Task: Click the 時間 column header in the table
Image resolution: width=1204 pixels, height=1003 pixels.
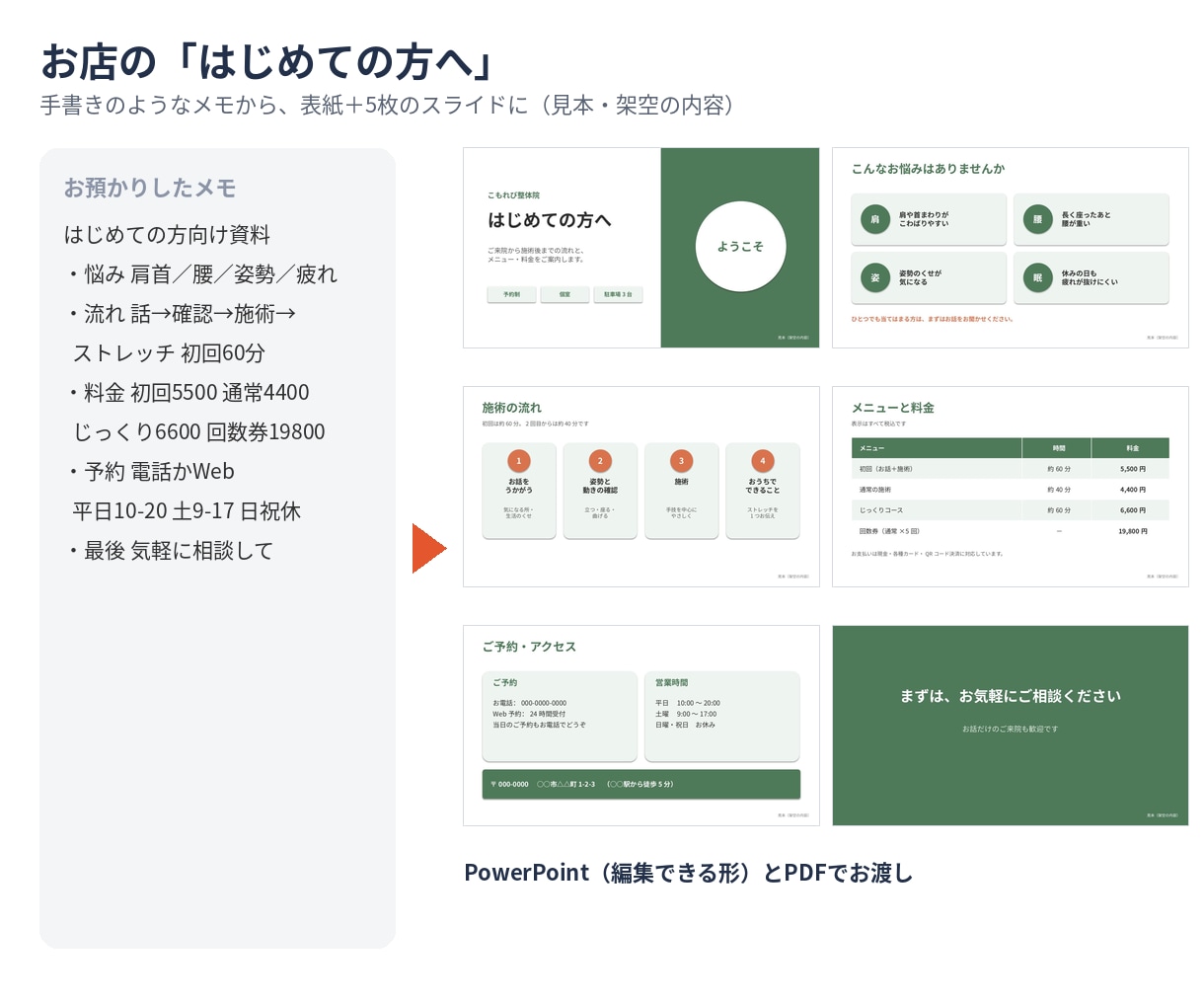Action: (1059, 448)
